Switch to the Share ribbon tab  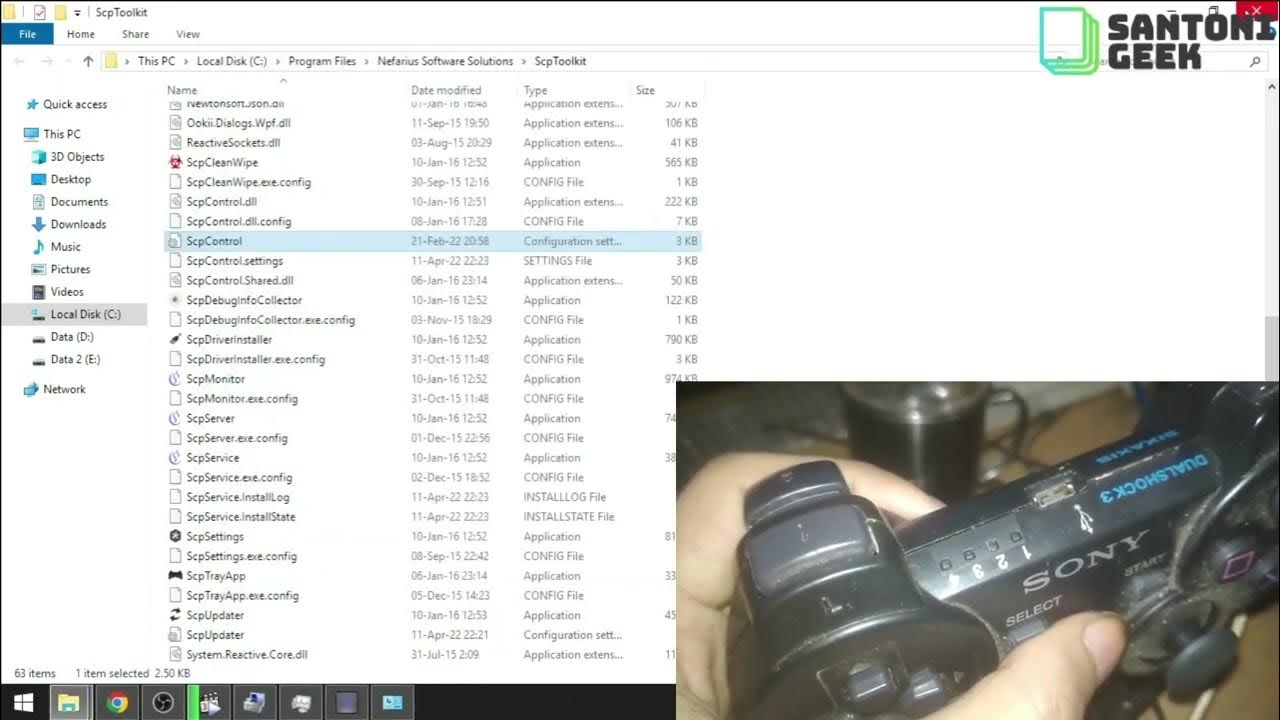click(135, 34)
